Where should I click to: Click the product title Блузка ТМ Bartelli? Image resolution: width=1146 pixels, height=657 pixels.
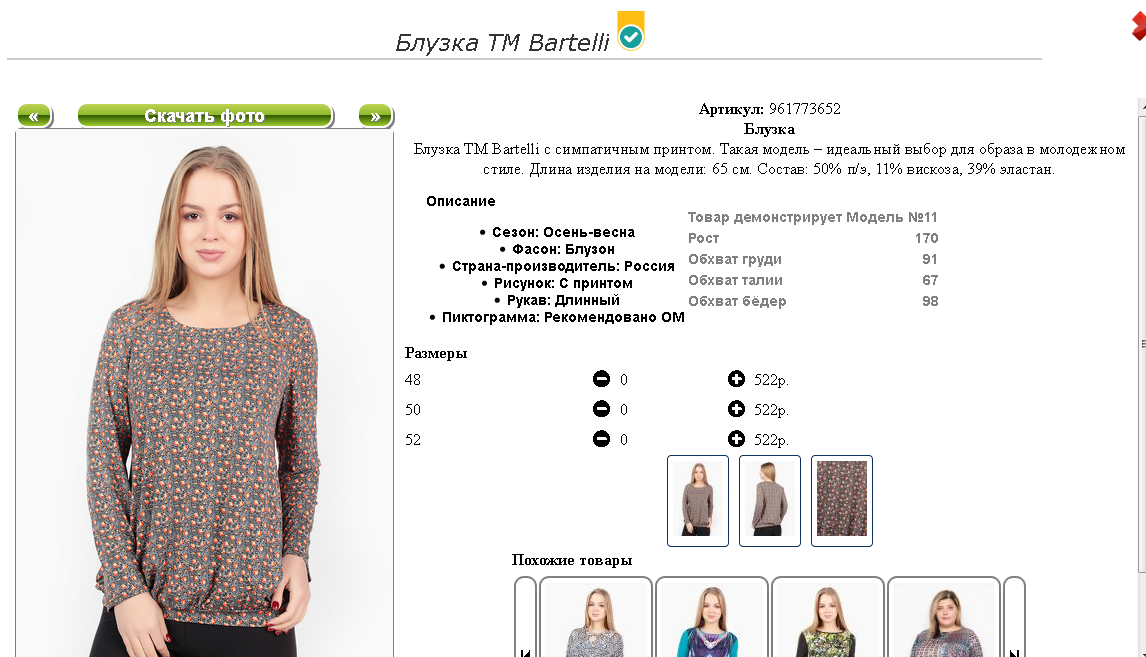[x=502, y=42]
